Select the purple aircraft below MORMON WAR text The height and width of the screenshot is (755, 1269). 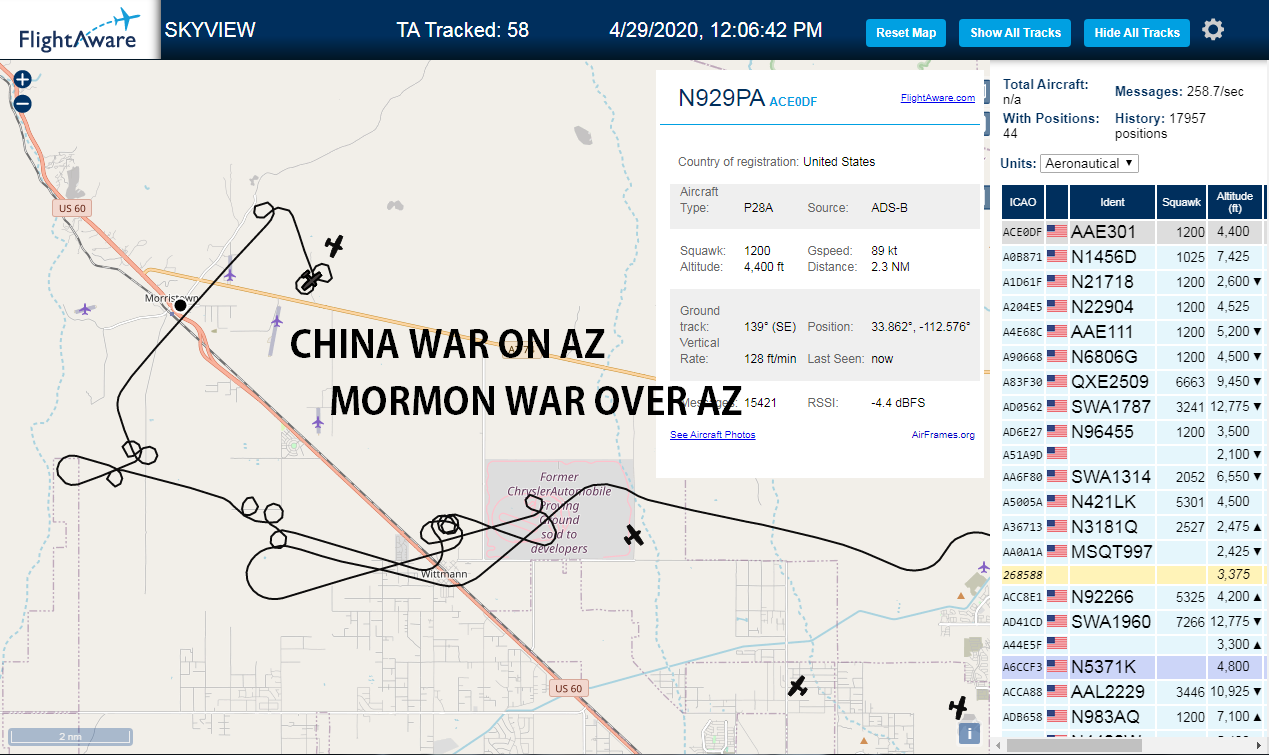[x=318, y=423]
